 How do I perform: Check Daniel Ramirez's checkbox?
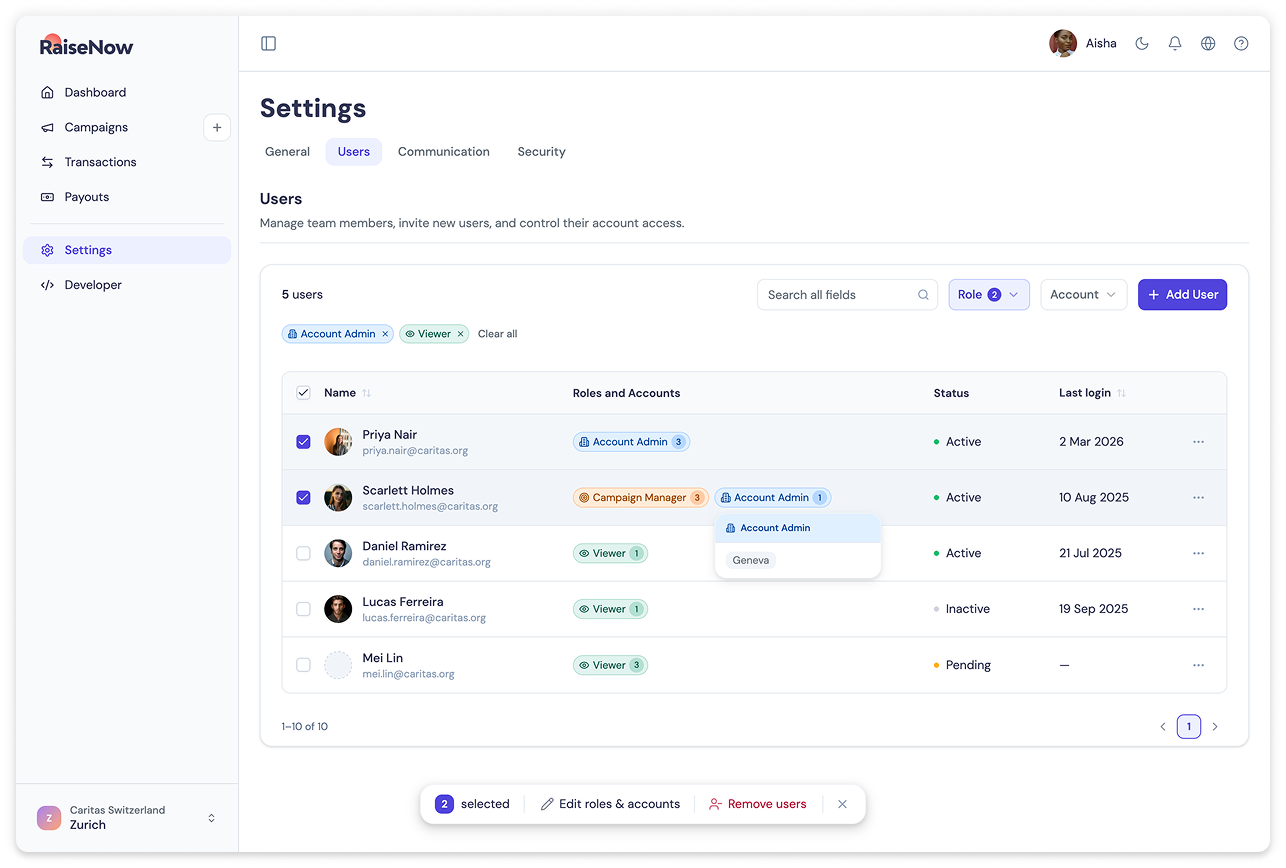[x=304, y=553]
